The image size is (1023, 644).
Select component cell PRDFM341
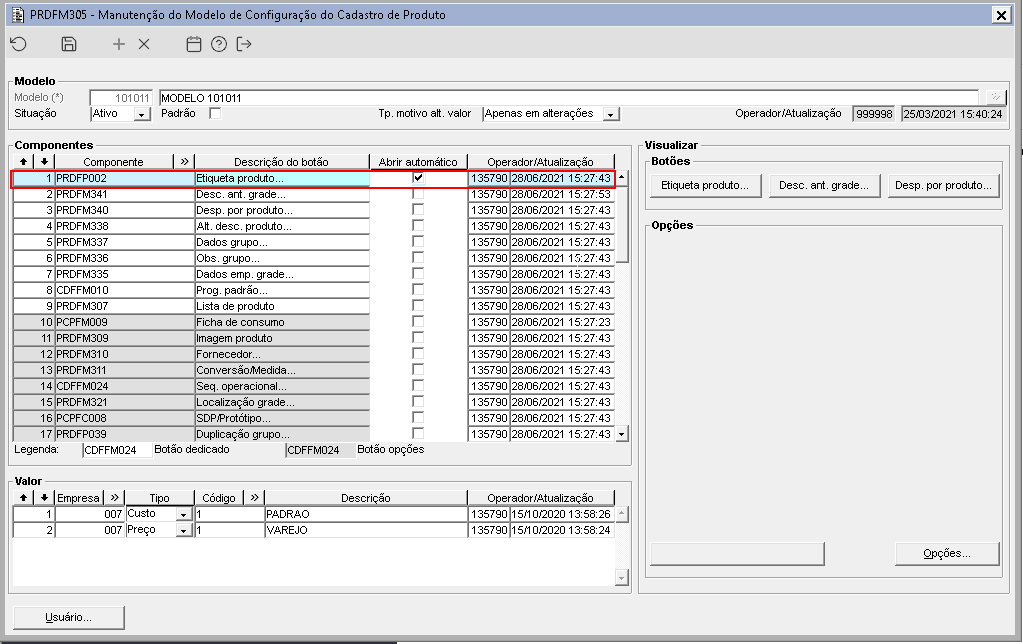click(124, 194)
